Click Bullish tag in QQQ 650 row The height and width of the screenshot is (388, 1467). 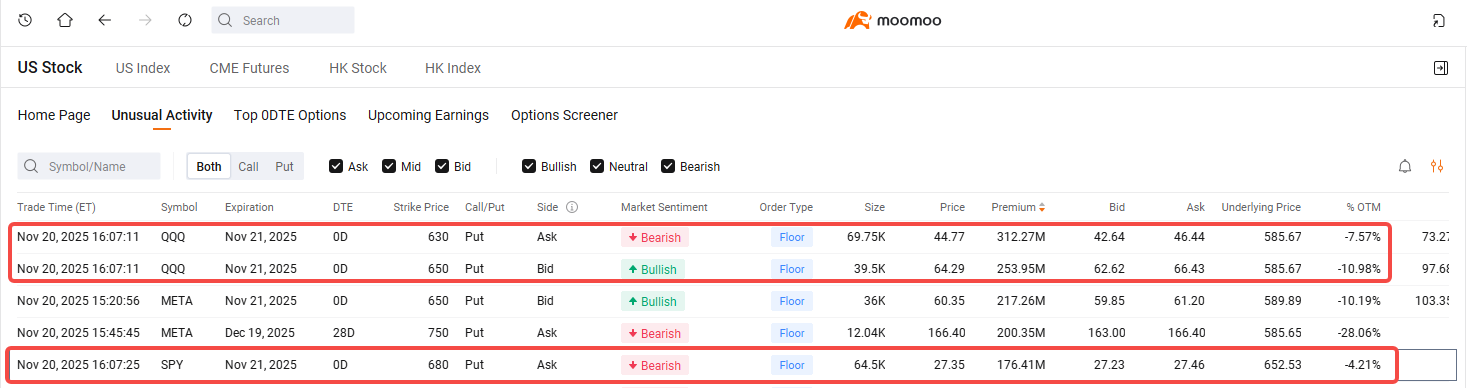(x=652, y=270)
